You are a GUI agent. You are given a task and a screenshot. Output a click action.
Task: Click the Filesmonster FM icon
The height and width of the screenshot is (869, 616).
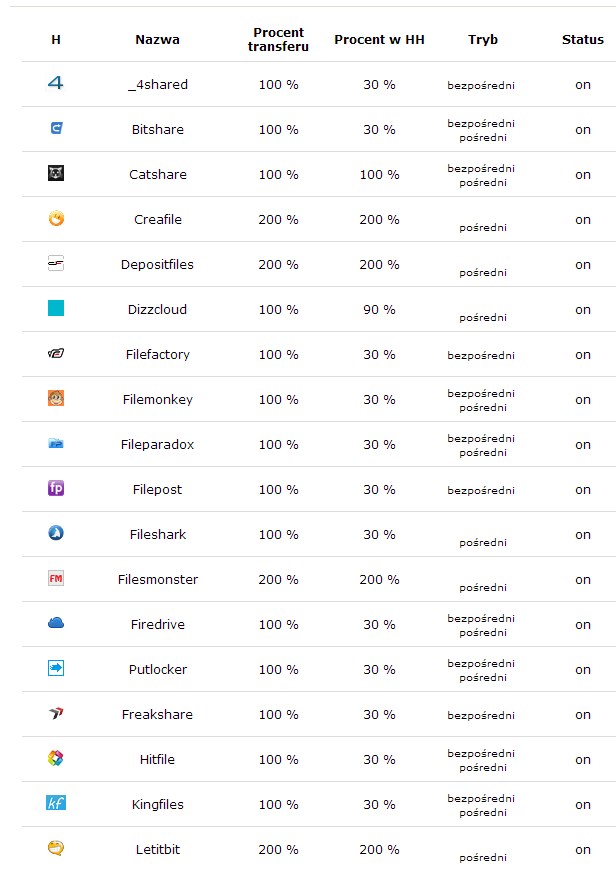point(56,579)
